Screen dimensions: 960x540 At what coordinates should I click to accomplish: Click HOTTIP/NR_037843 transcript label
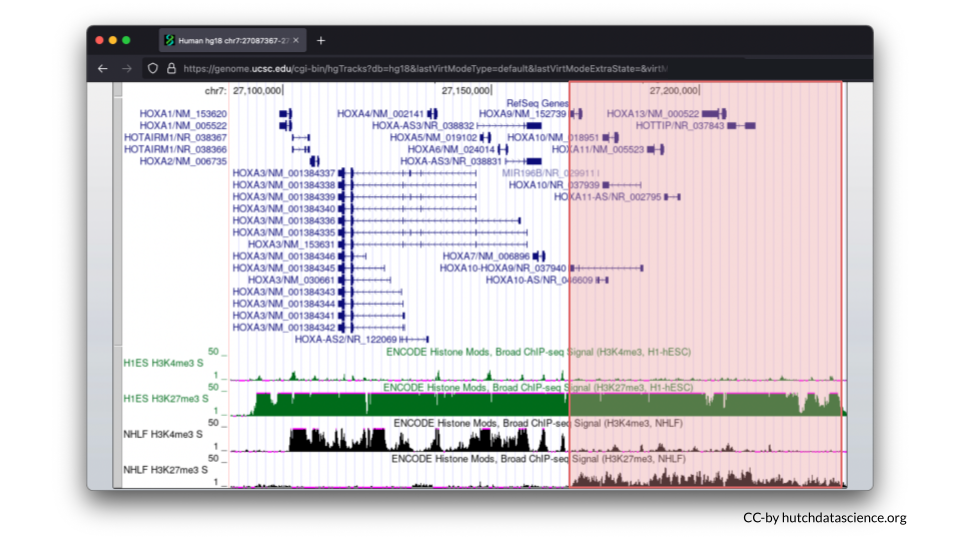pyautogui.click(x=680, y=126)
